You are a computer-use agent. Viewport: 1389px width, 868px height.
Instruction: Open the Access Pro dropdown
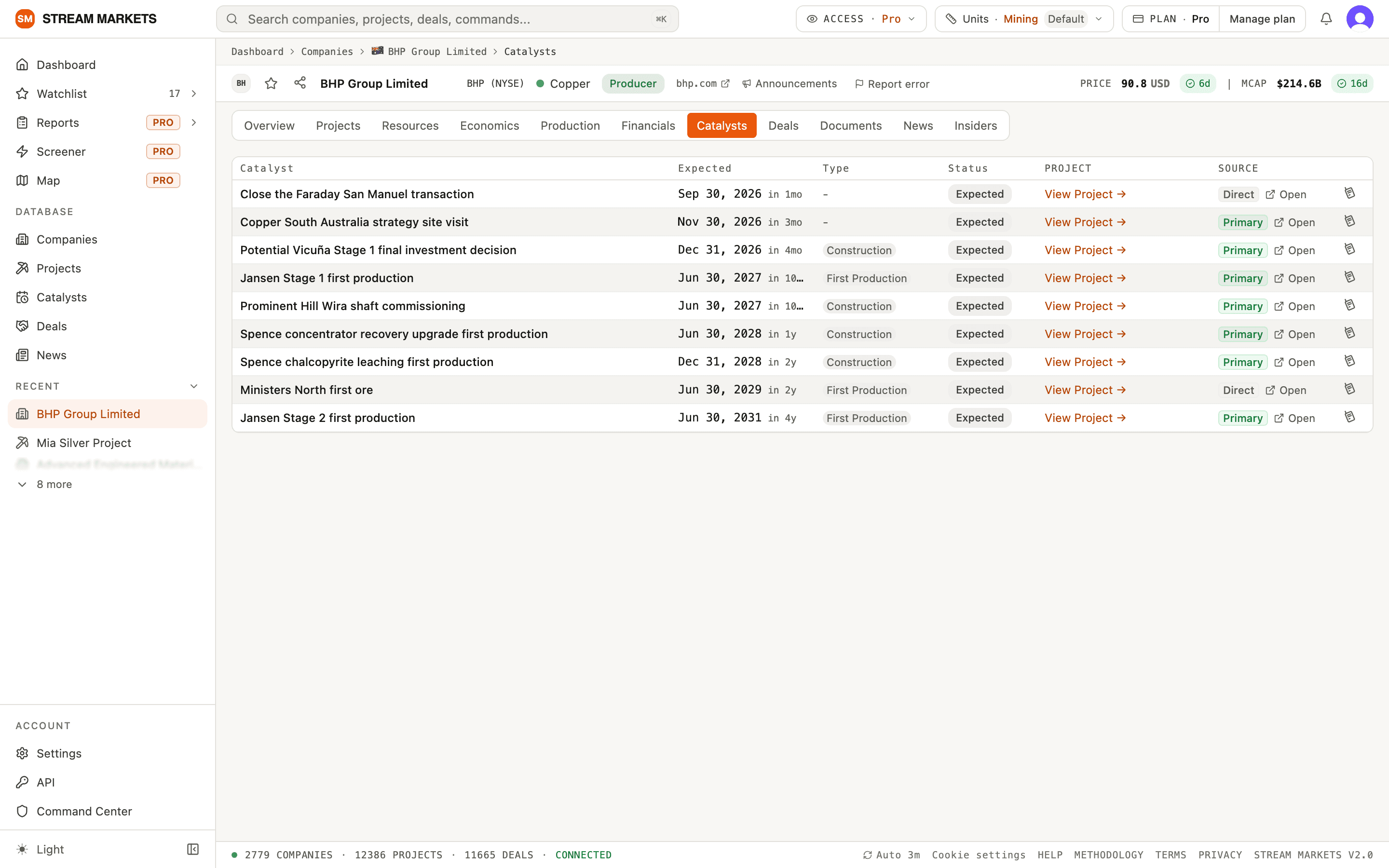pos(861,19)
